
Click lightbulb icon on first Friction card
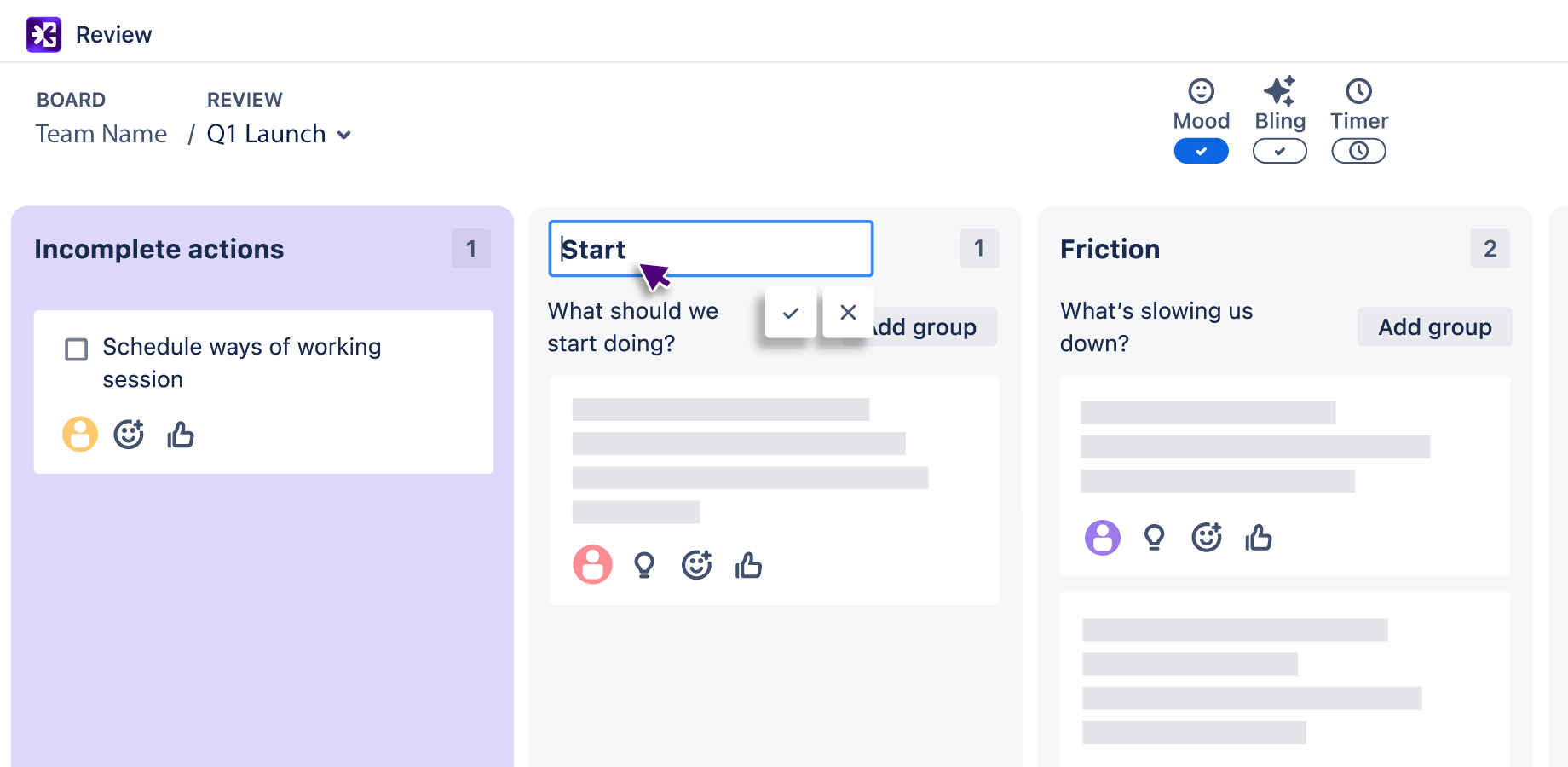tap(1154, 538)
